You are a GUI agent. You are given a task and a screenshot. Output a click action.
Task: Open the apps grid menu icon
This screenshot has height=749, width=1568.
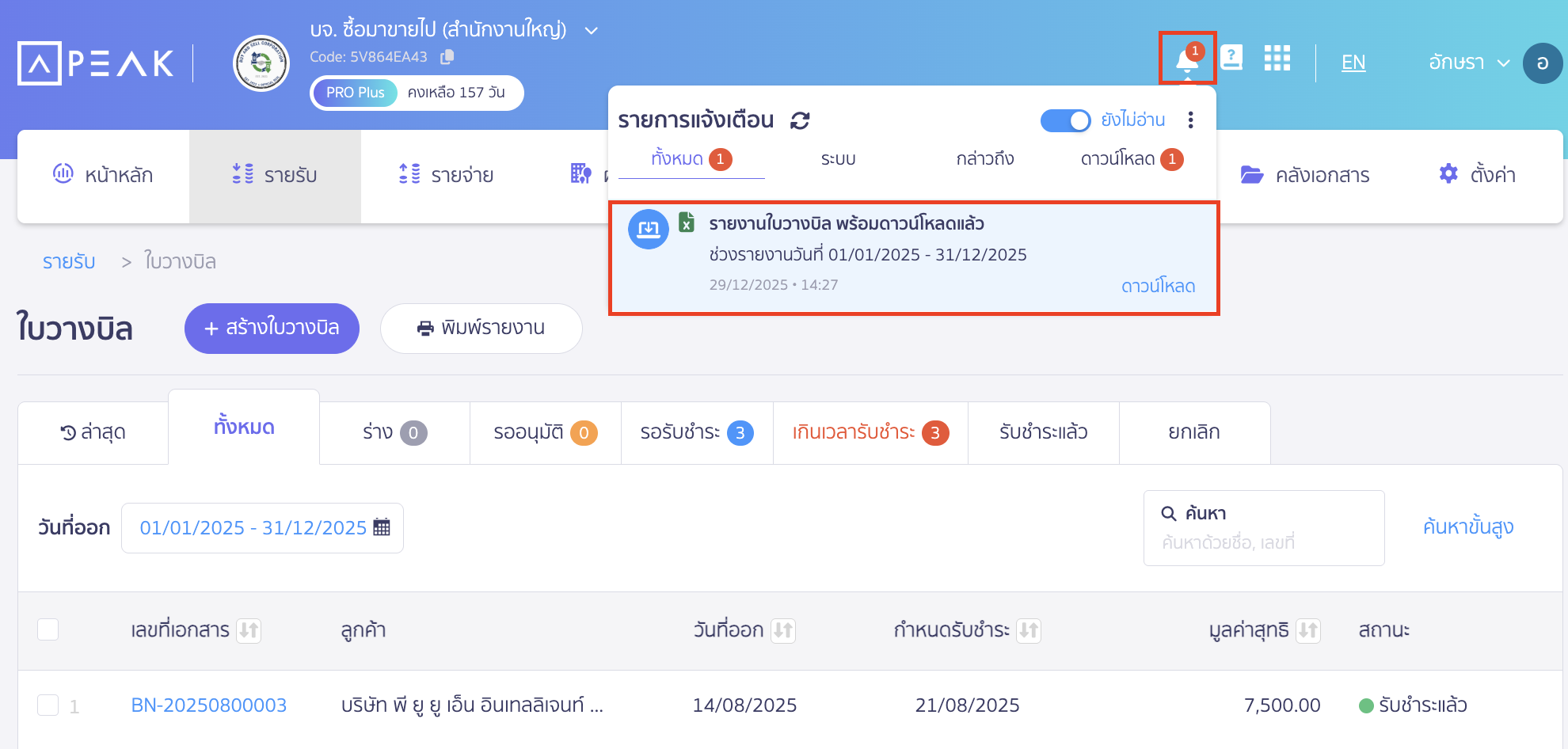coord(1277,59)
